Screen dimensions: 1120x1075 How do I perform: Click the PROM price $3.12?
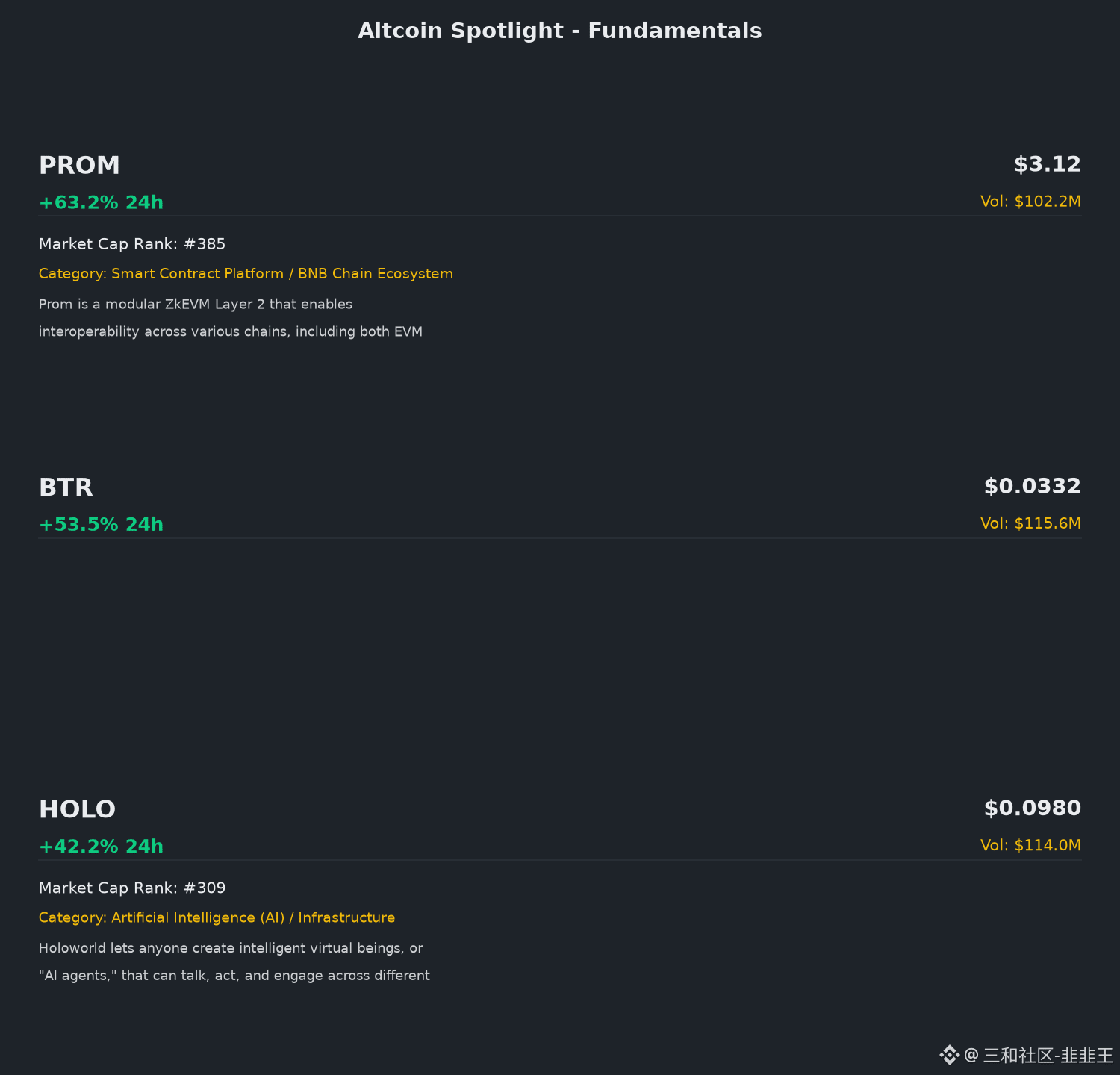tap(1048, 164)
